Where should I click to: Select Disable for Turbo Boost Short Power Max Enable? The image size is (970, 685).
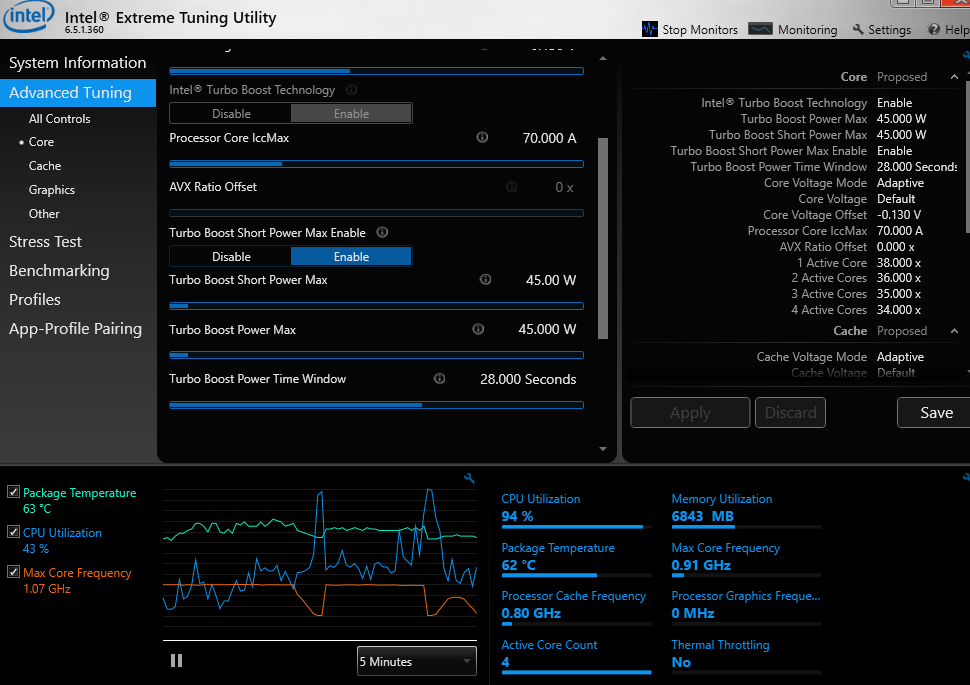coord(231,256)
